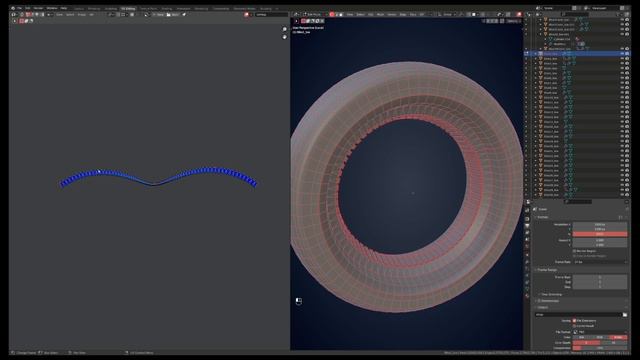The height and width of the screenshot is (360, 640).
Task: Open the View Layer properties tab icon
Action: click(527, 232)
